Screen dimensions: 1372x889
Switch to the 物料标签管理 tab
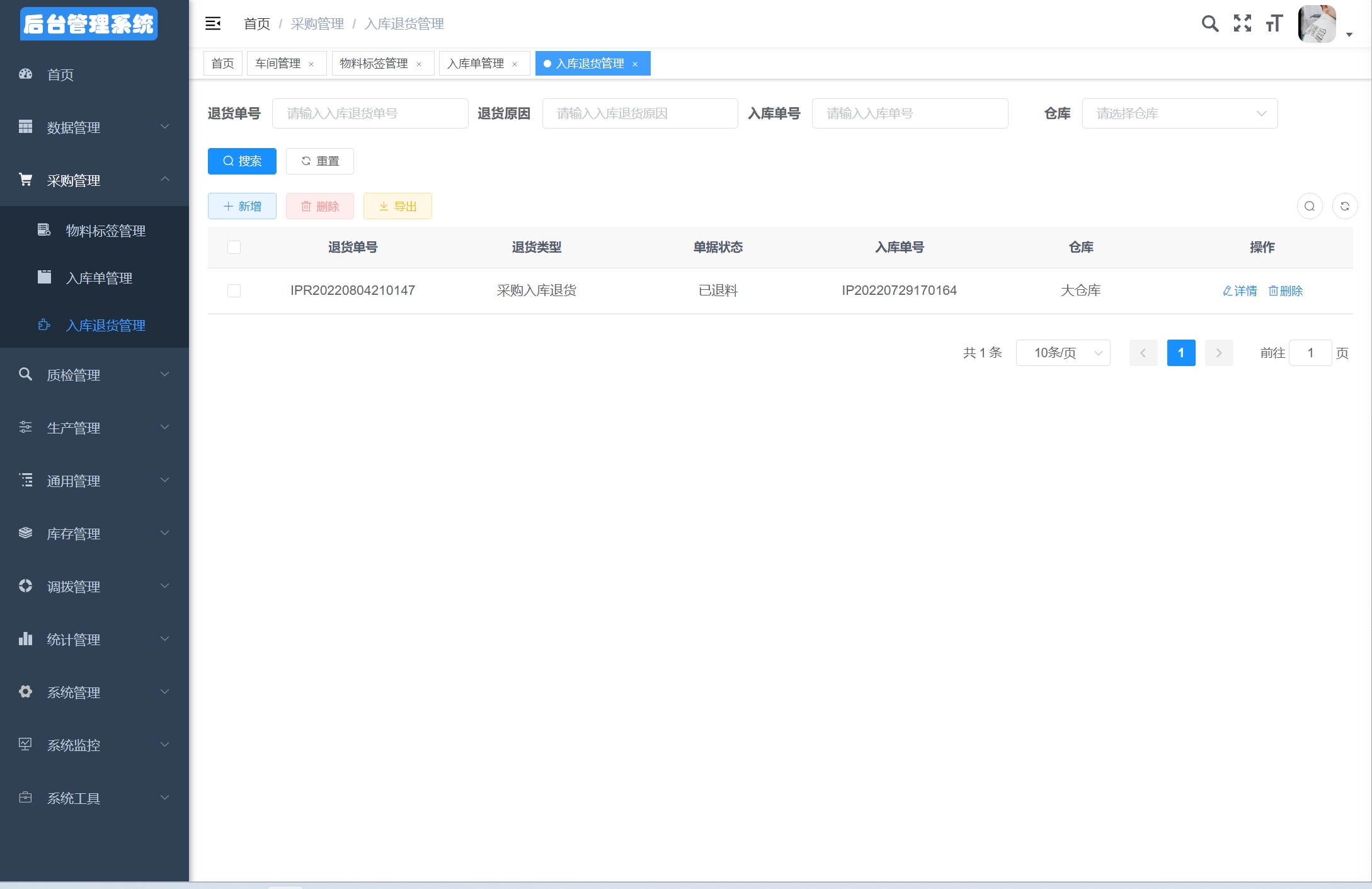click(374, 64)
